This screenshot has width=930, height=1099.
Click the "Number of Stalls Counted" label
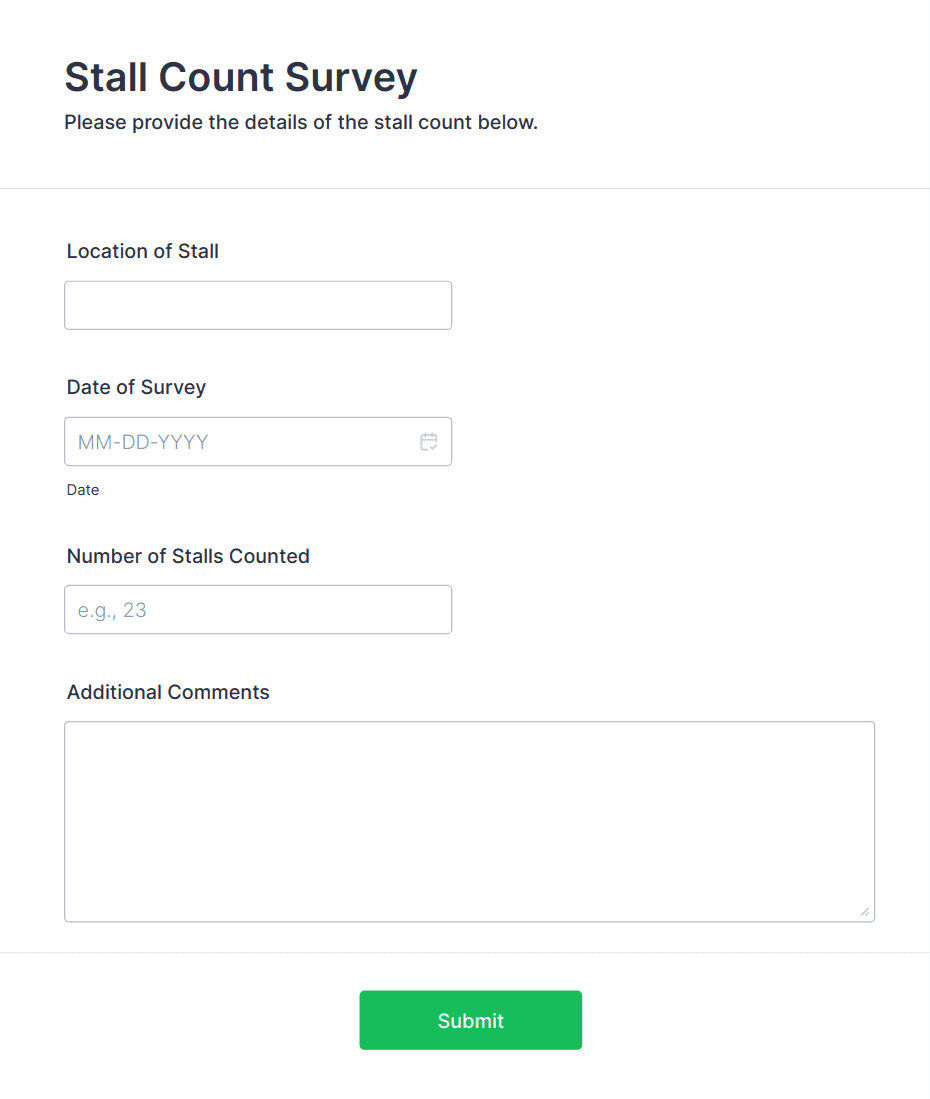pyautogui.click(x=188, y=557)
